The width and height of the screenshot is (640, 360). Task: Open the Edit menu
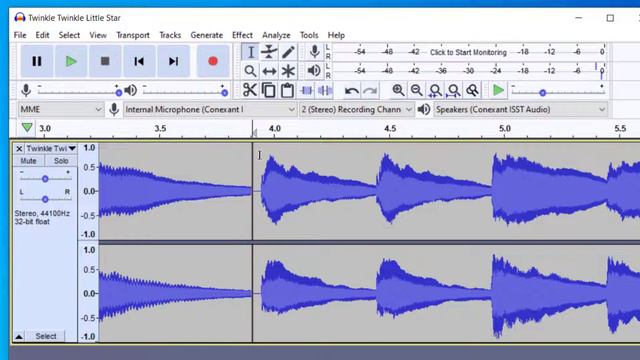[x=42, y=35]
